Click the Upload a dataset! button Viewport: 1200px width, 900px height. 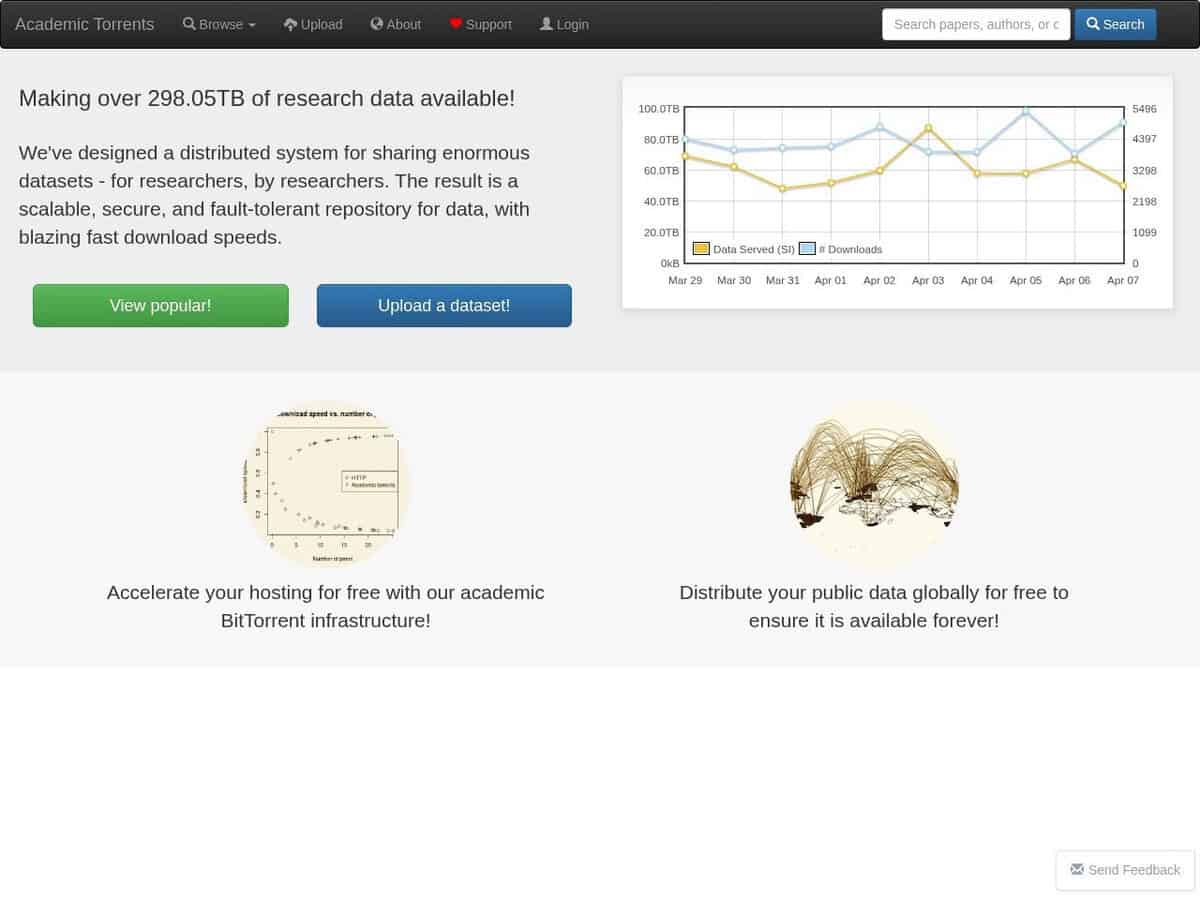tap(444, 305)
